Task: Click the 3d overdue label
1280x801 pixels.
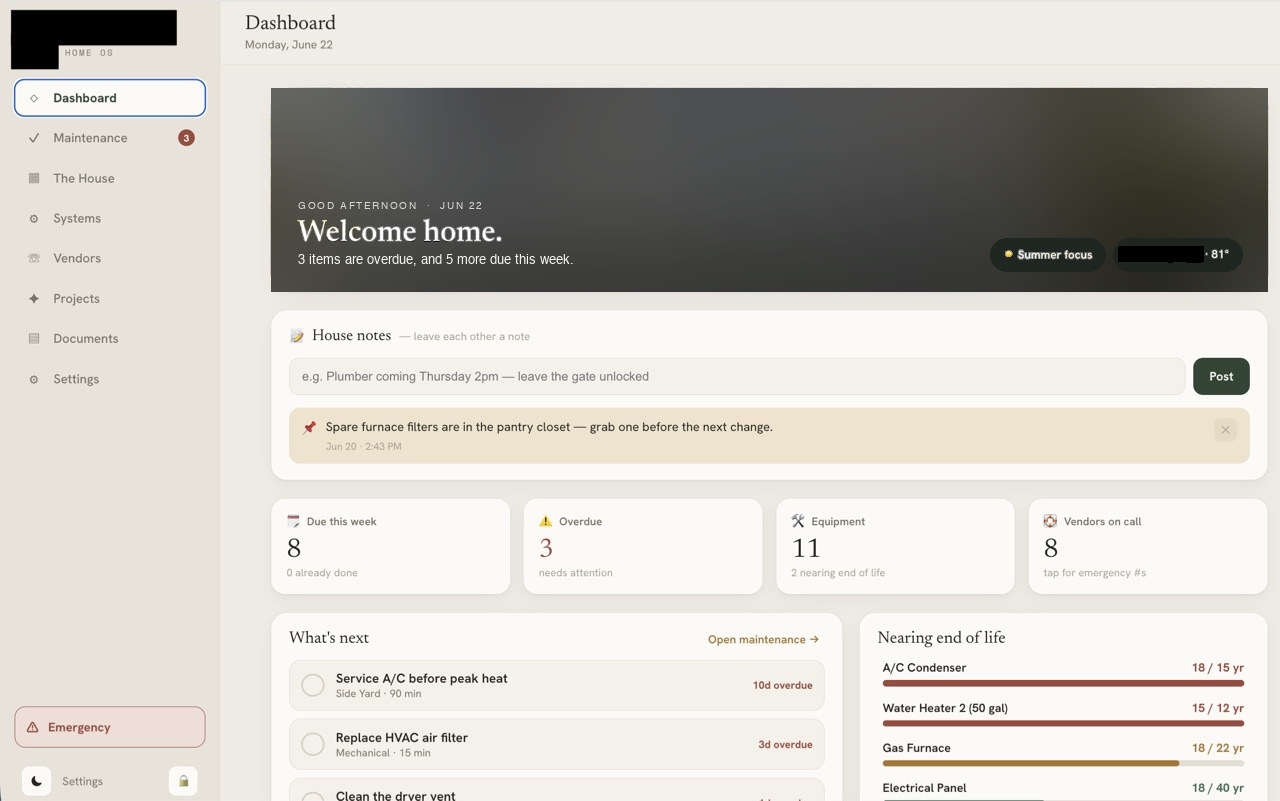Action: pos(785,744)
